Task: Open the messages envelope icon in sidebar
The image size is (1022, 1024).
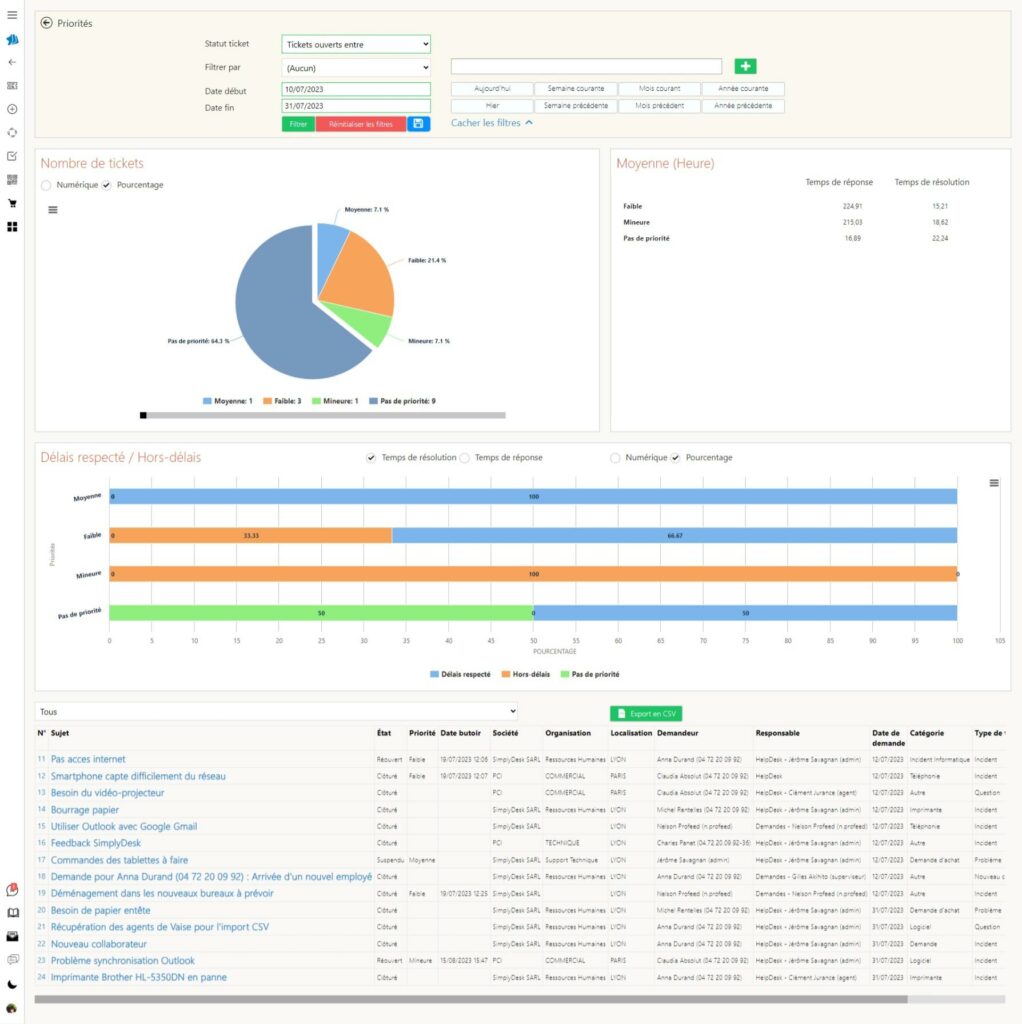Action: tap(12, 936)
